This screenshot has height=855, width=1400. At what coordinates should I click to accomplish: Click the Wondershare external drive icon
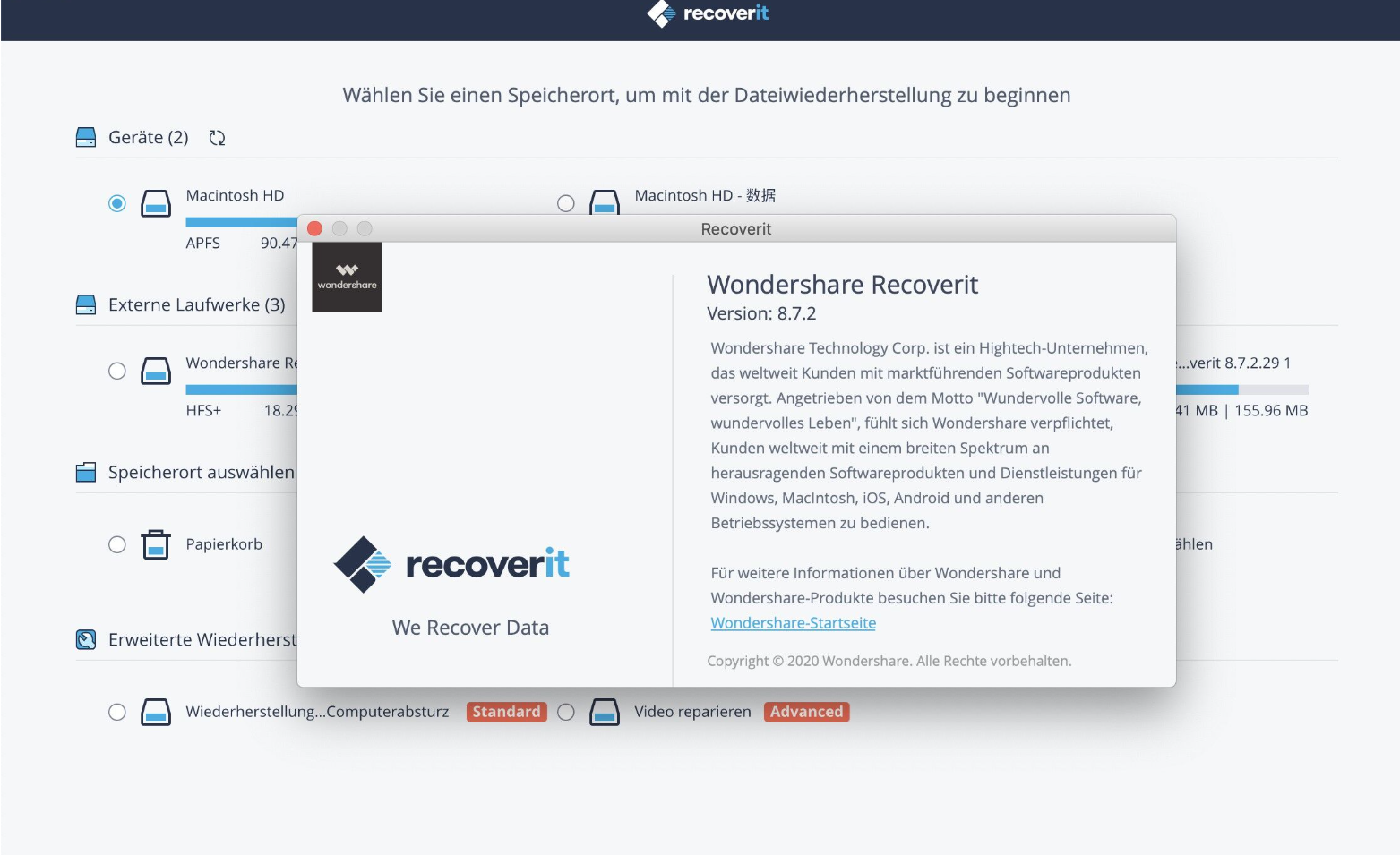click(x=156, y=371)
